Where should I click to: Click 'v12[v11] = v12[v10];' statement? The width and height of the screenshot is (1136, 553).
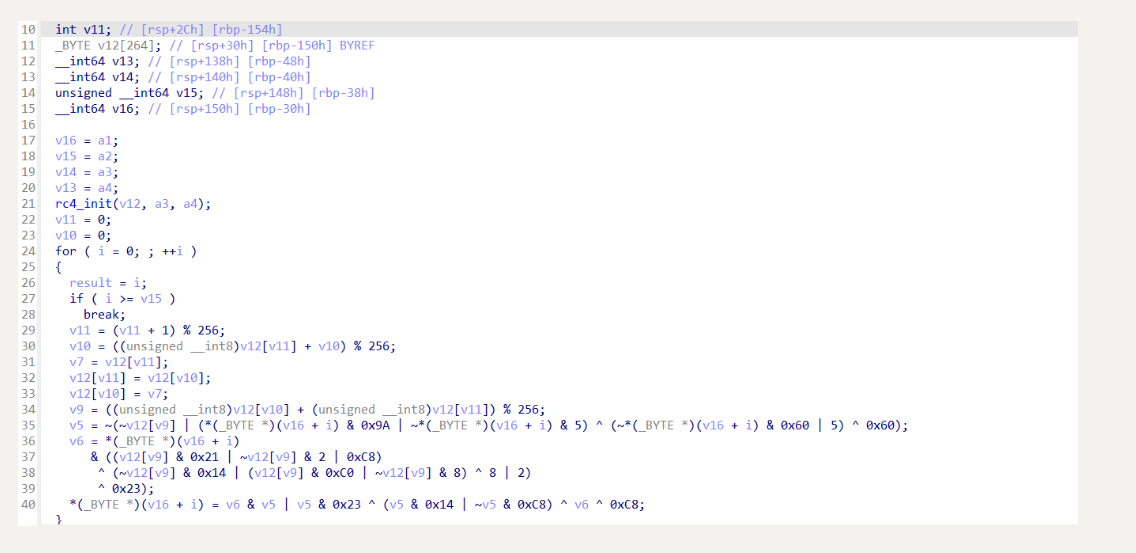140,378
